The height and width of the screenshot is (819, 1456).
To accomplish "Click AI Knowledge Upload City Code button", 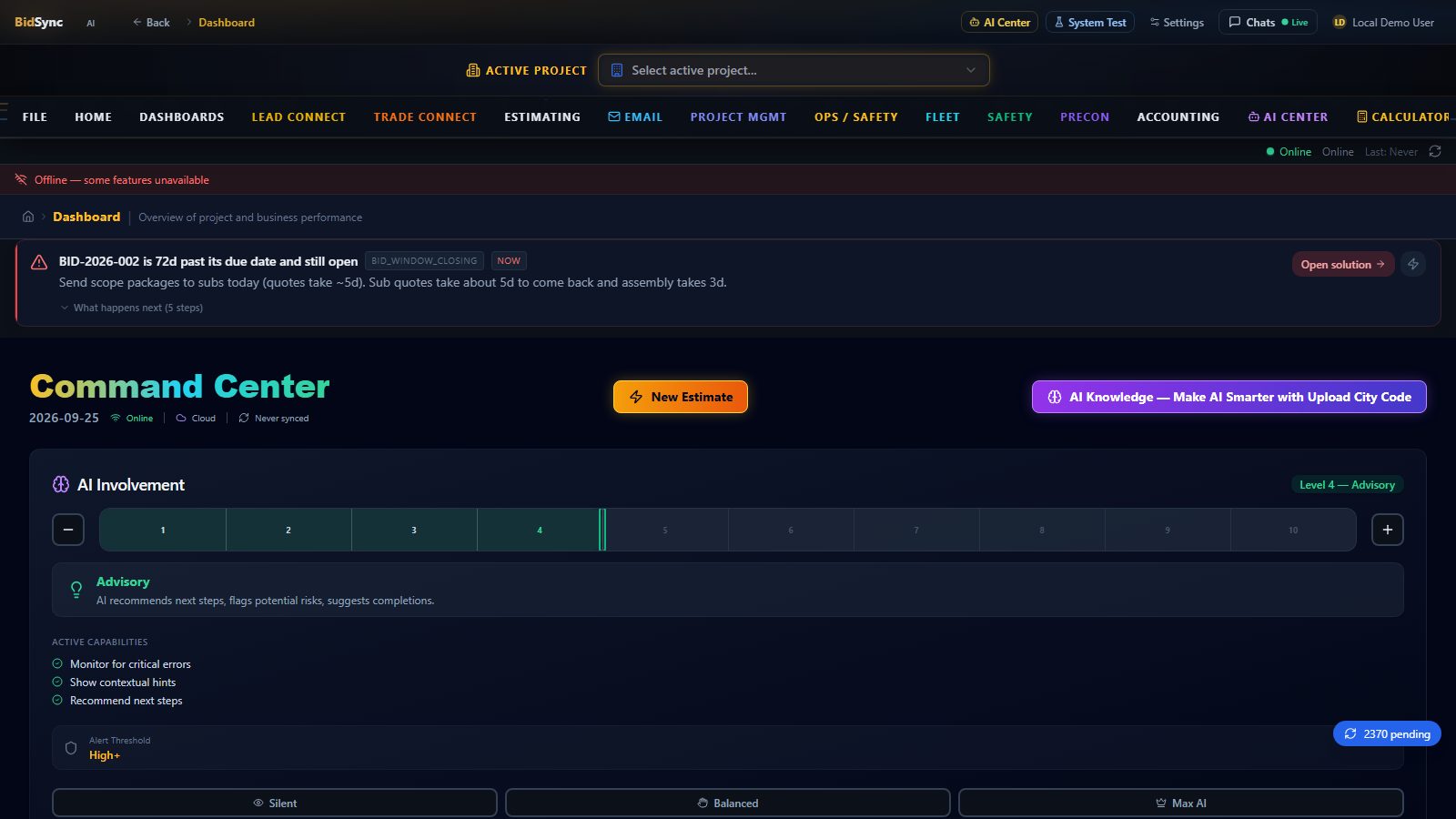I will 1229,397.
